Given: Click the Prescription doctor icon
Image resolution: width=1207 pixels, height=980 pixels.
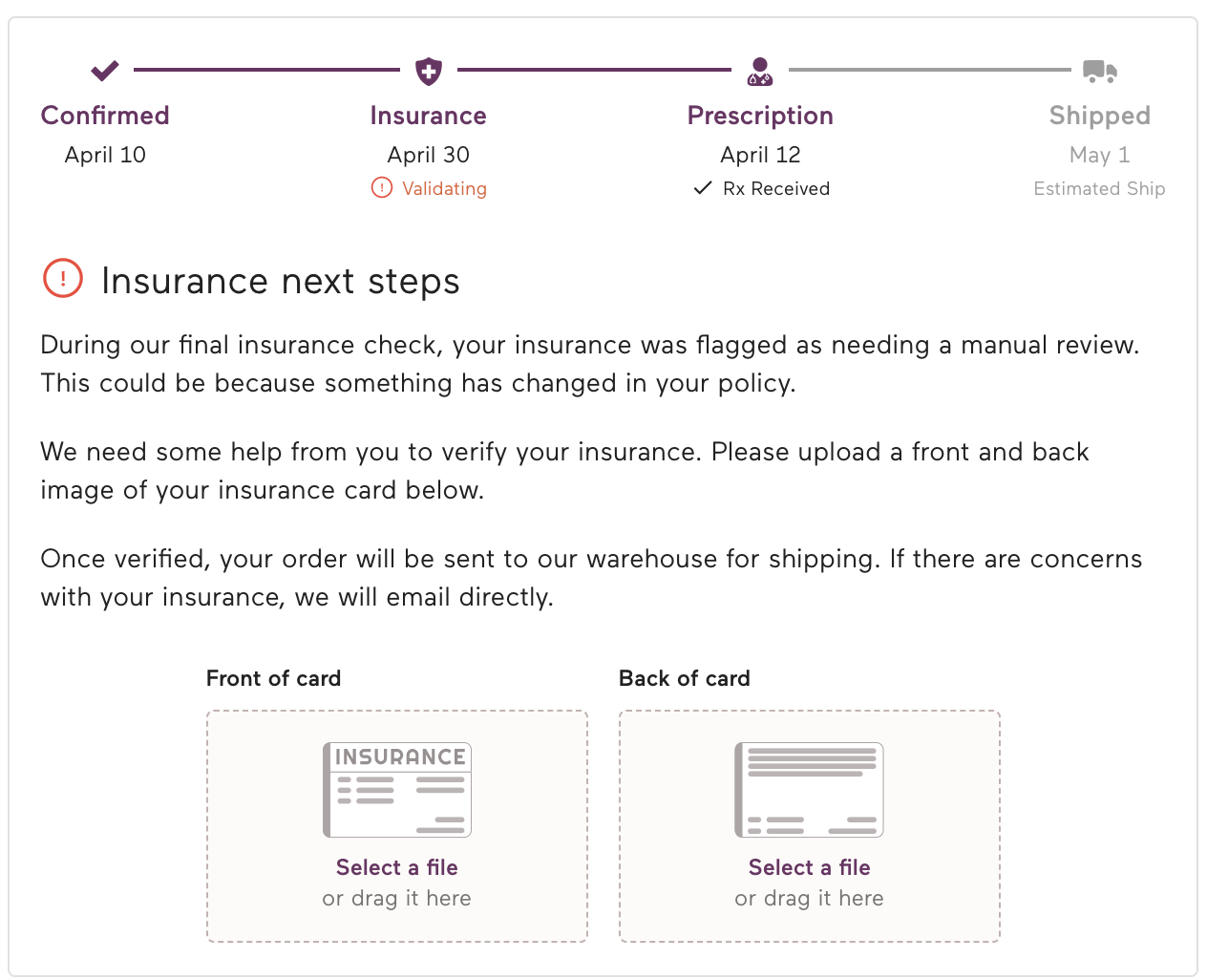Looking at the screenshot, I should pyautogui.click(x=760, y=71).
